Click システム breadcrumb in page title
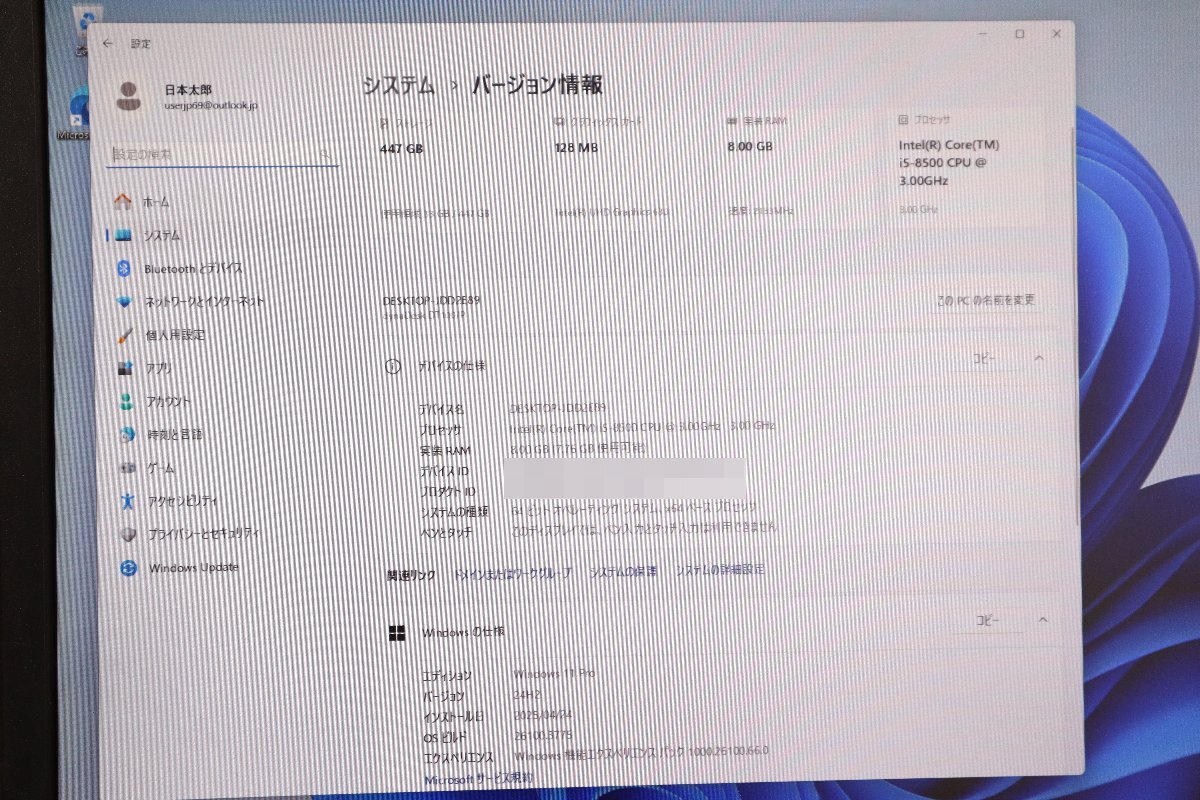1200x800 pixels. point(398,85)
